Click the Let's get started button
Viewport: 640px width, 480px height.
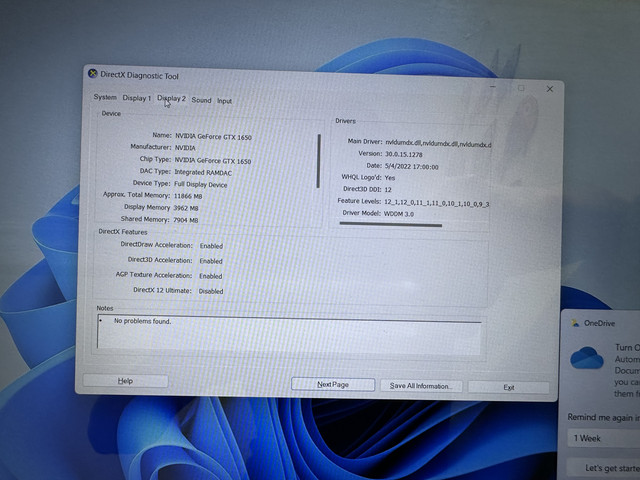click(x=604, y=468)
